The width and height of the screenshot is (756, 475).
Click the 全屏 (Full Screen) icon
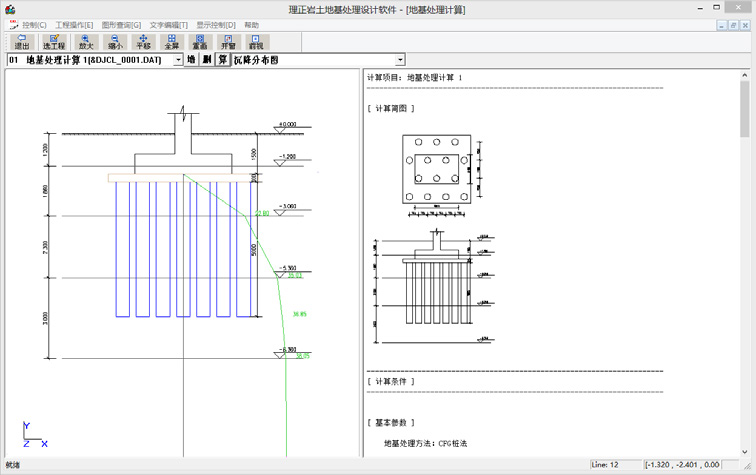pyautogui.click(x=171, y=42)
